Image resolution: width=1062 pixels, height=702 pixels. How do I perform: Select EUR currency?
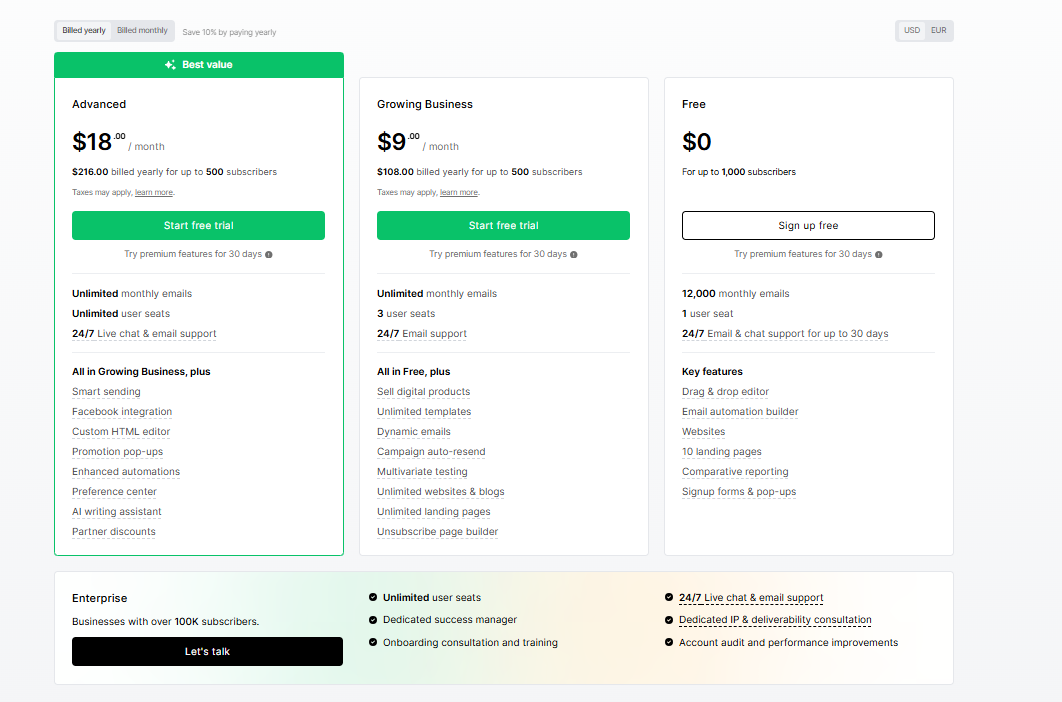(x=939, y=30)
